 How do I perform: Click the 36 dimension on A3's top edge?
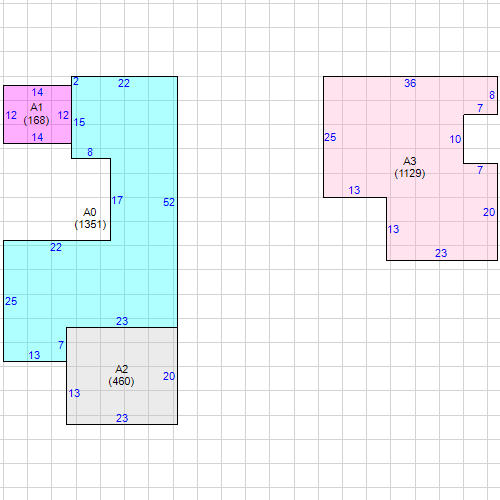point(410,83)
